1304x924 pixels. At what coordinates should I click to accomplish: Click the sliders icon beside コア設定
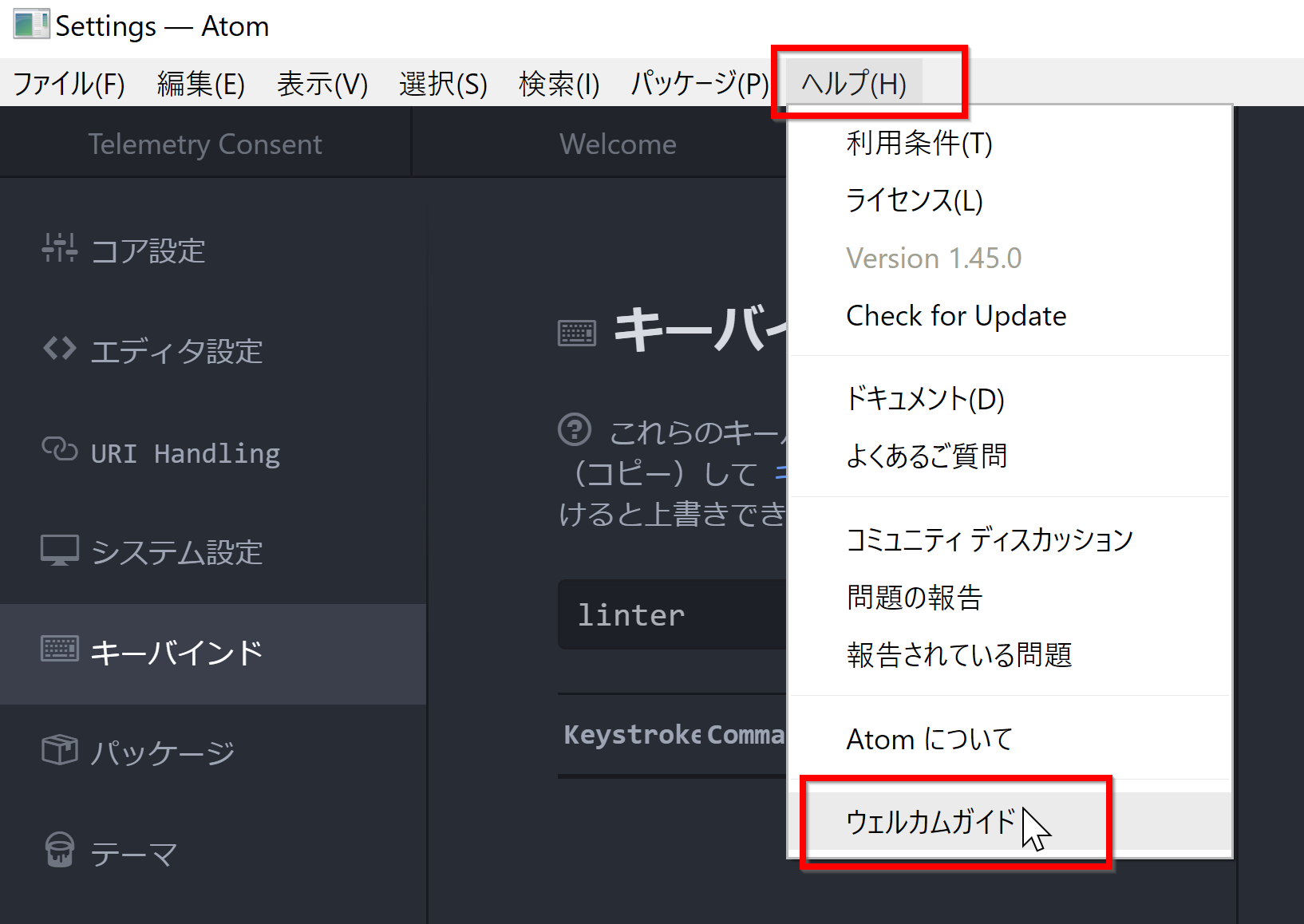point(60,248)
